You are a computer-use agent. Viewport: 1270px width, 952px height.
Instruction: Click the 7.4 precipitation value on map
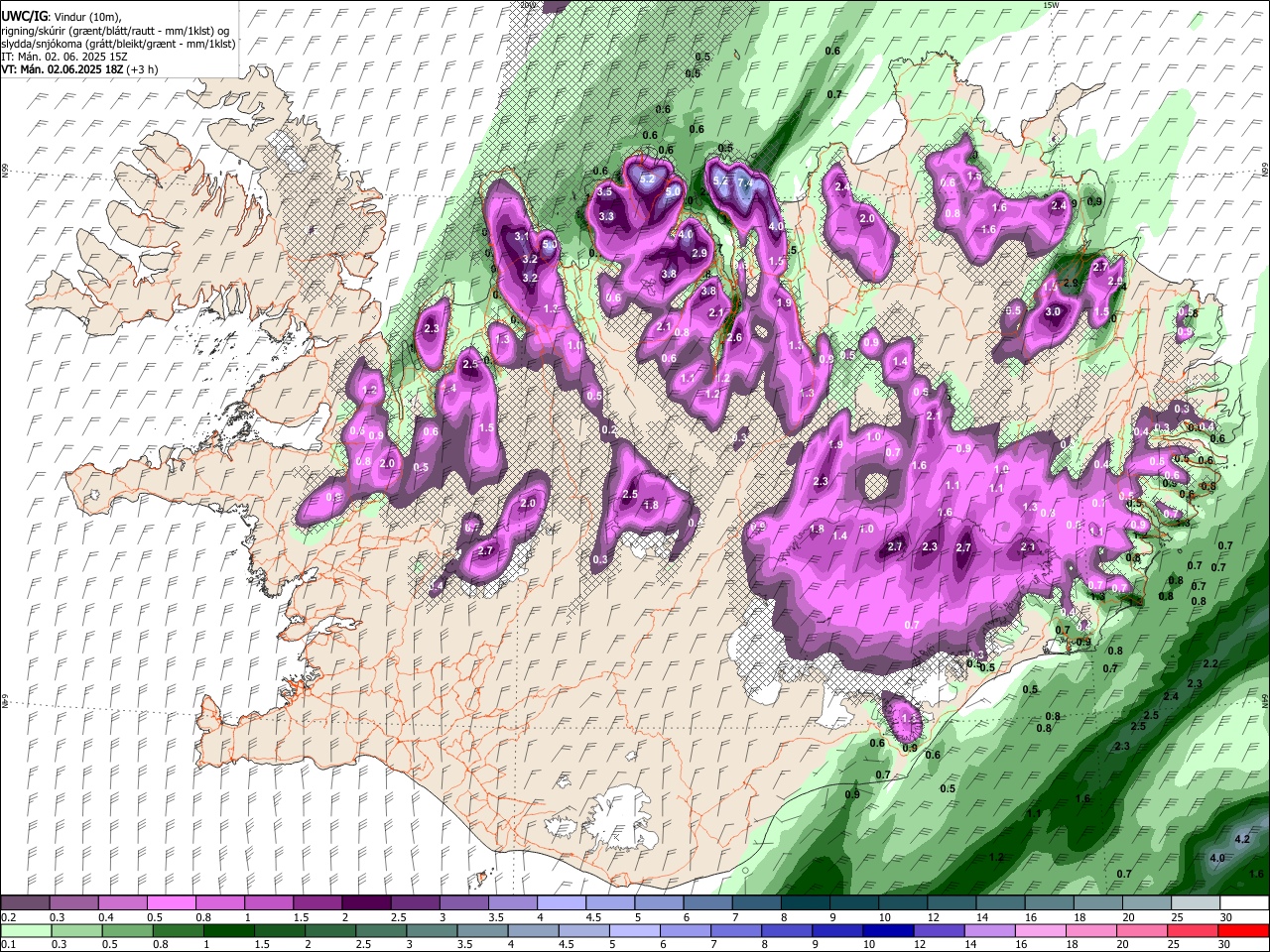click(x=746, y=182)
